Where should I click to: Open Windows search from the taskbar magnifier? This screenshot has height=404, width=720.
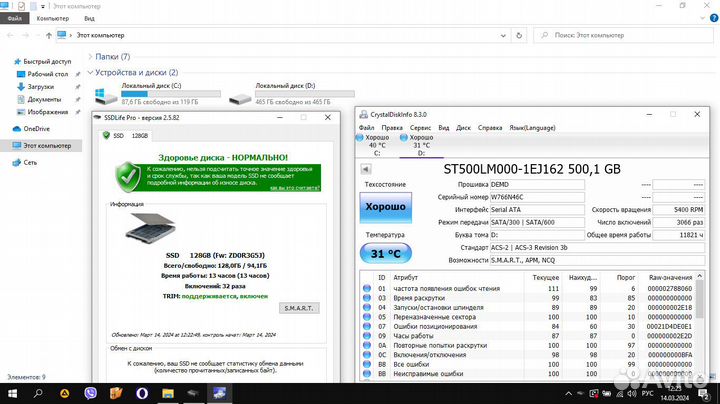(x=38, y=393)
